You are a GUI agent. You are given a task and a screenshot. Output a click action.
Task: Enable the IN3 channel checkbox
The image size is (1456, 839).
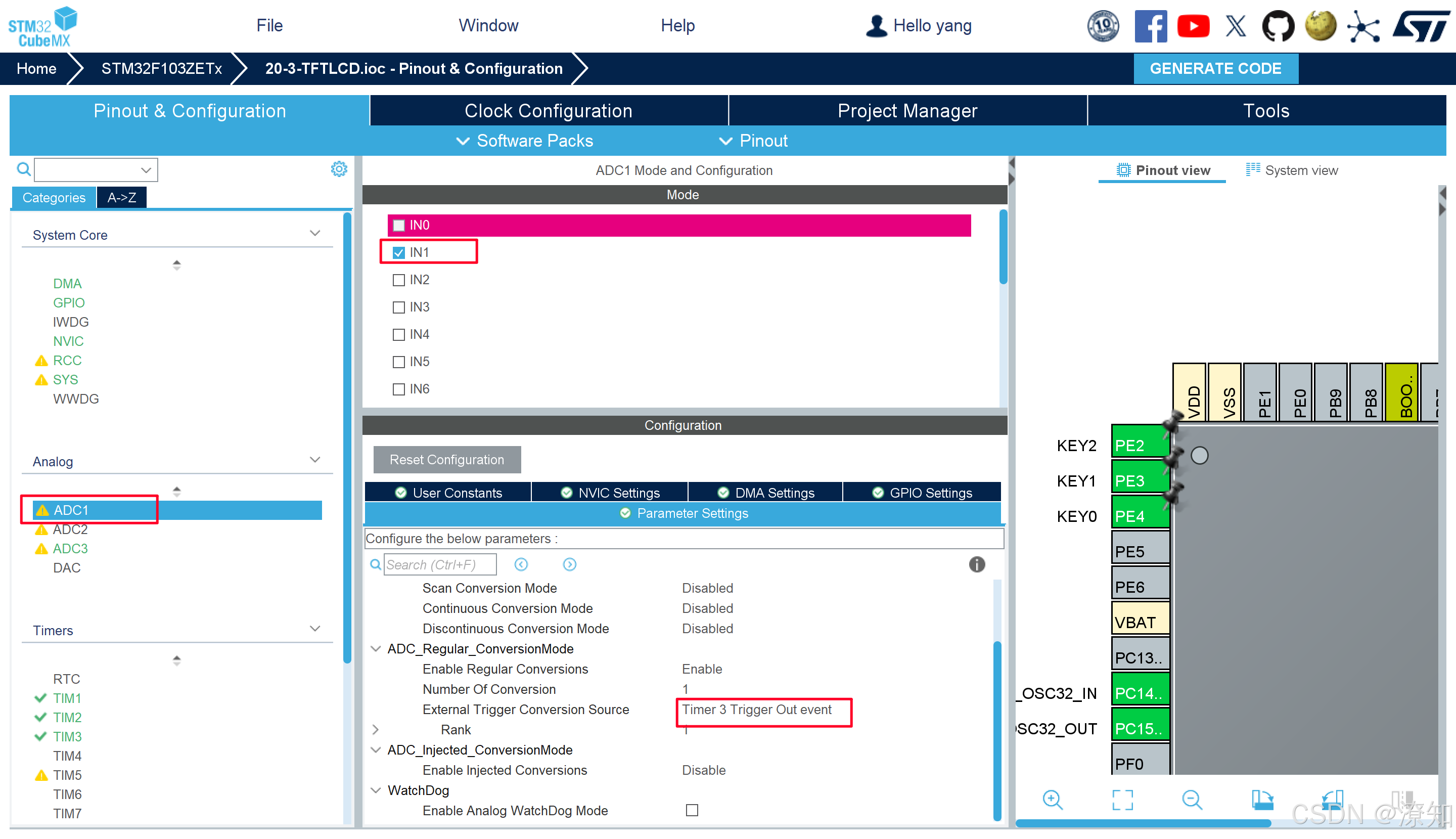(398, 307)
